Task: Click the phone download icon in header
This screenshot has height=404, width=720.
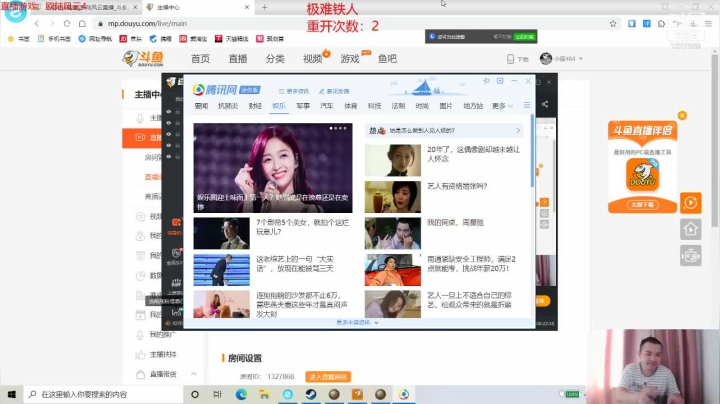Action: pos(511,59)
